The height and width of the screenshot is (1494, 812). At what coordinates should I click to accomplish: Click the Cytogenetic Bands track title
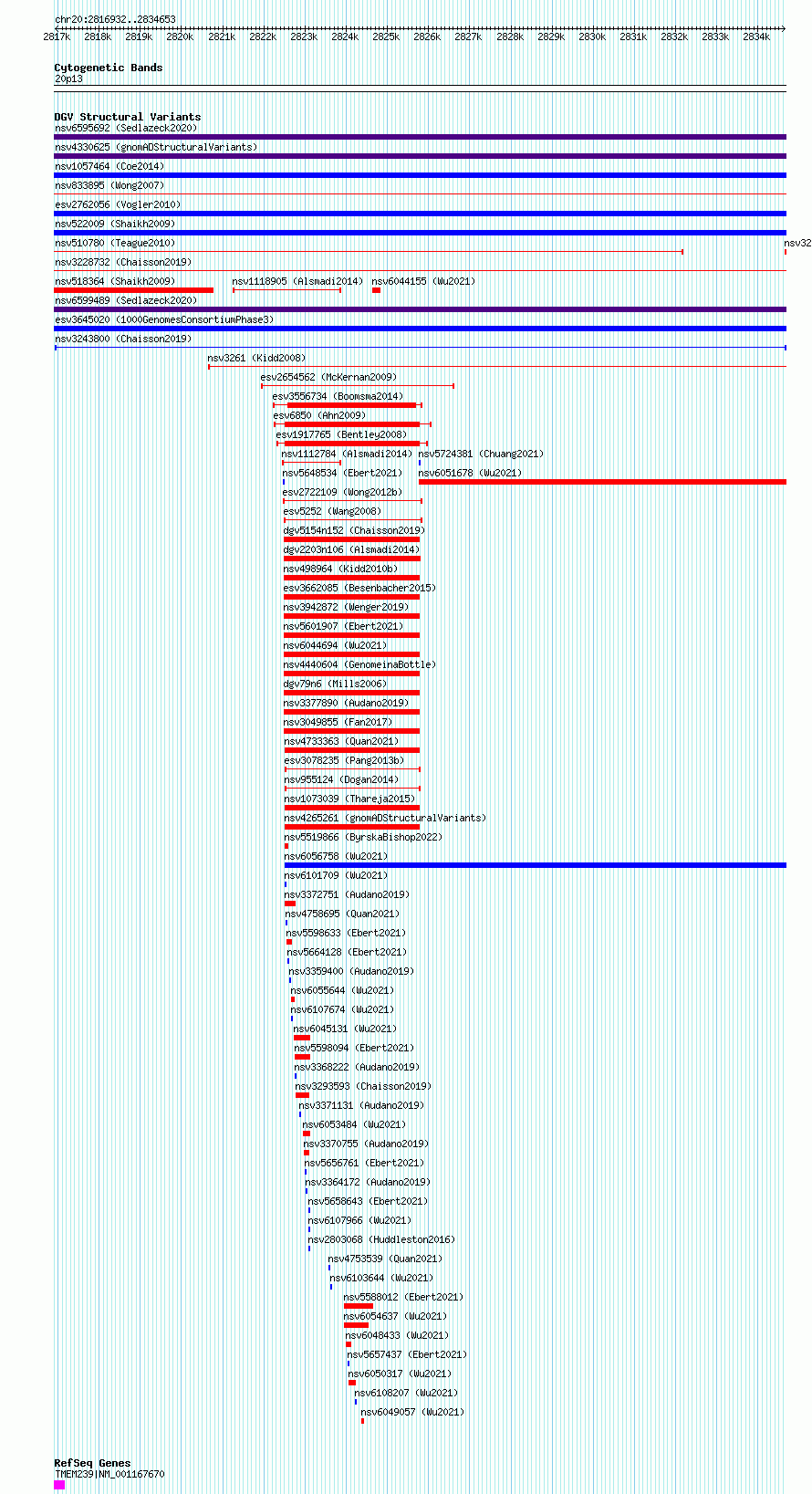click(109, 68)
